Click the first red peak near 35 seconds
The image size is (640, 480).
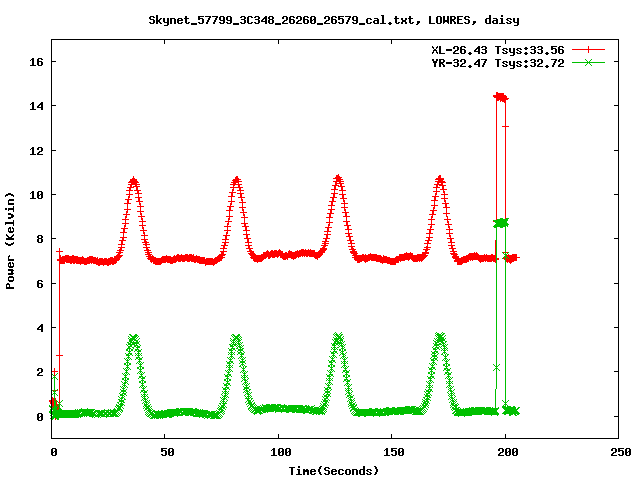pyautogui.click(x=134, y=182)
